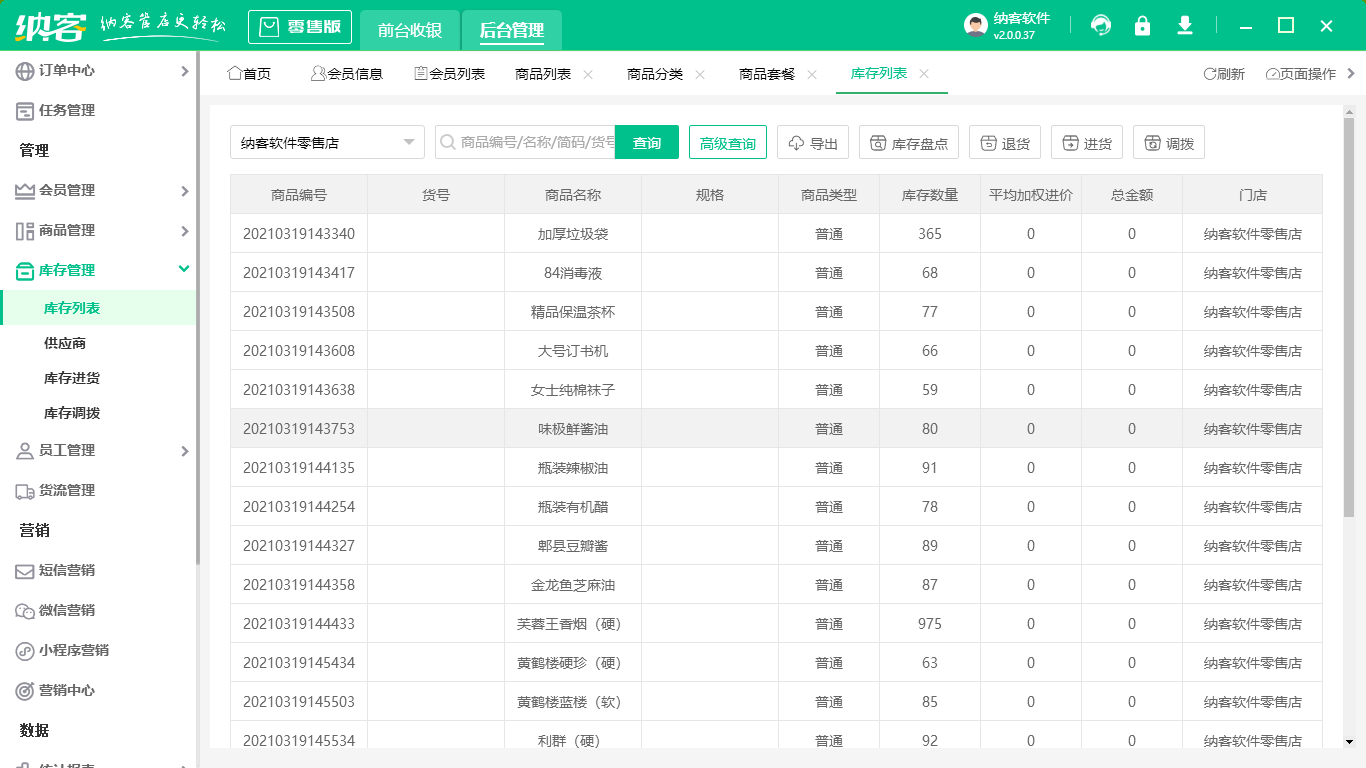
Task: Switch to the 前台收银 mode
Action: 410,30
